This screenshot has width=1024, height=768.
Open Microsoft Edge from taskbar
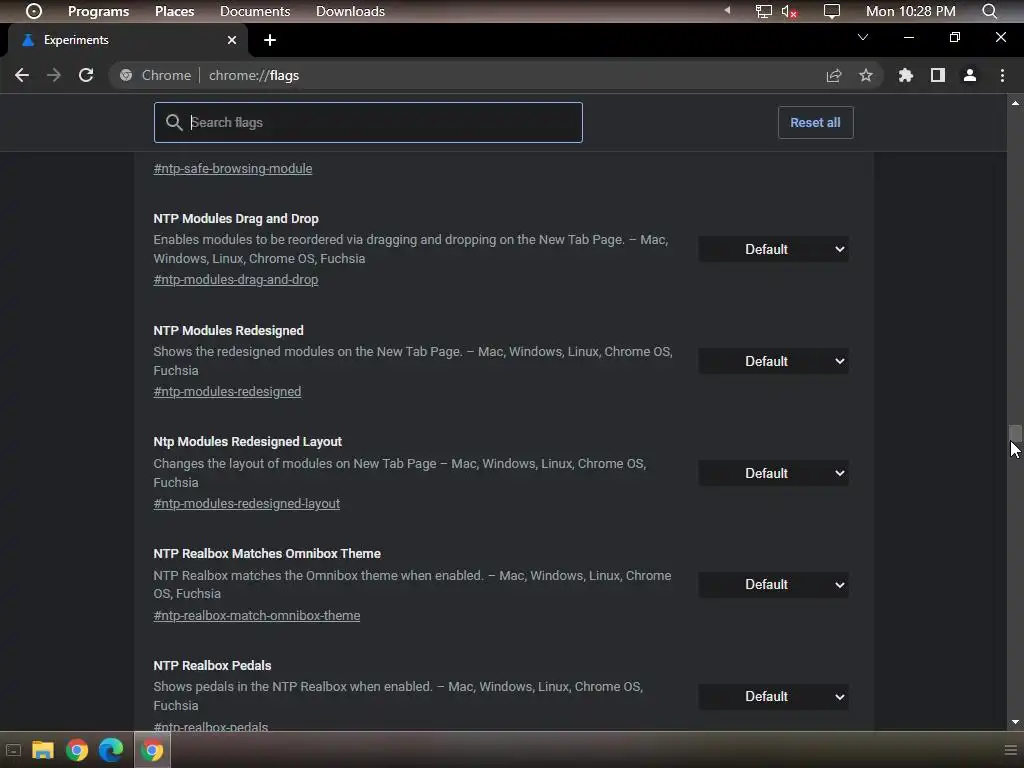(x=111, y=750)
